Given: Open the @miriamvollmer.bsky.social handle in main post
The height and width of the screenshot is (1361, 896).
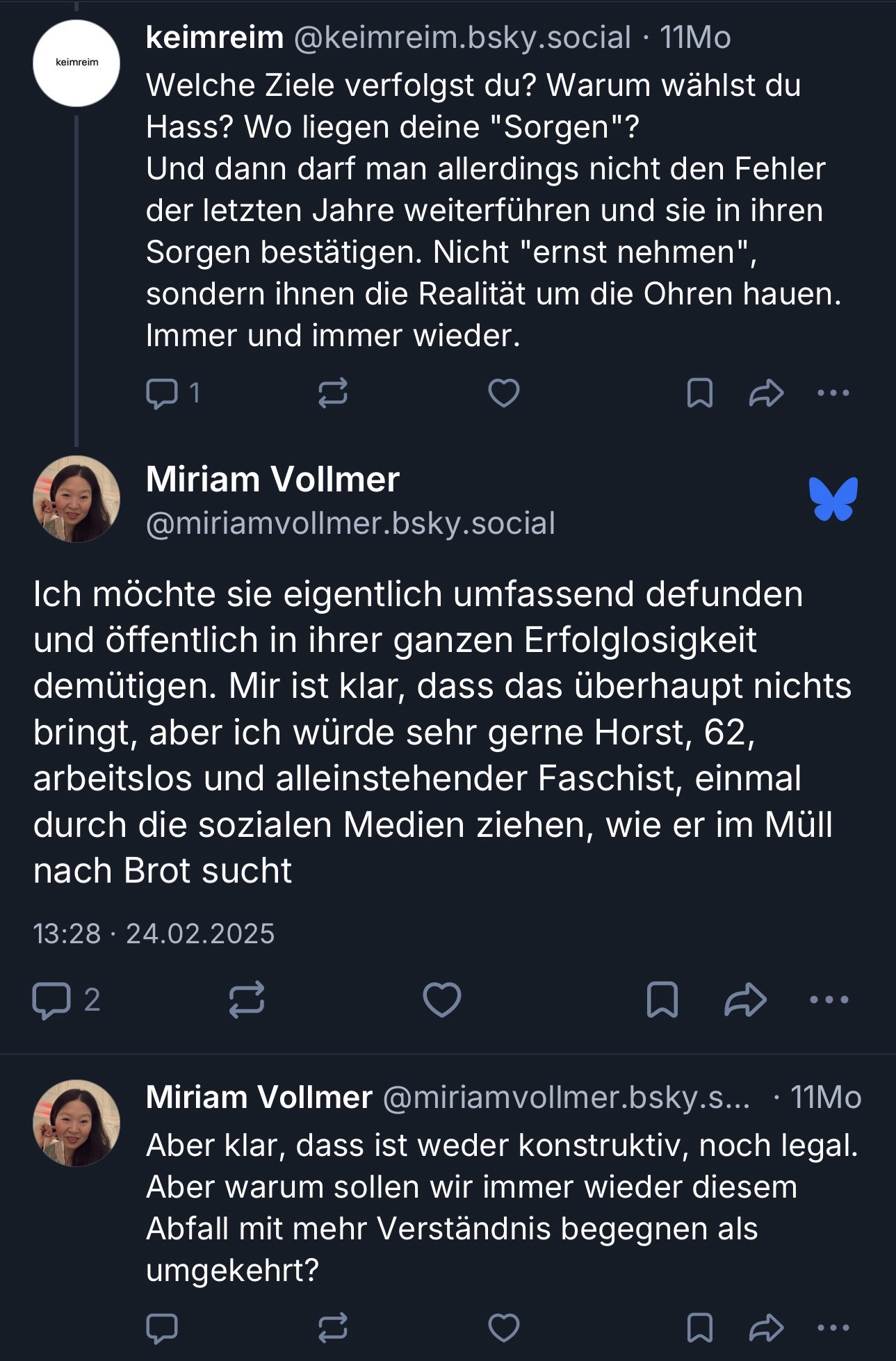Looking at the screenshot, I should point(350,523).
